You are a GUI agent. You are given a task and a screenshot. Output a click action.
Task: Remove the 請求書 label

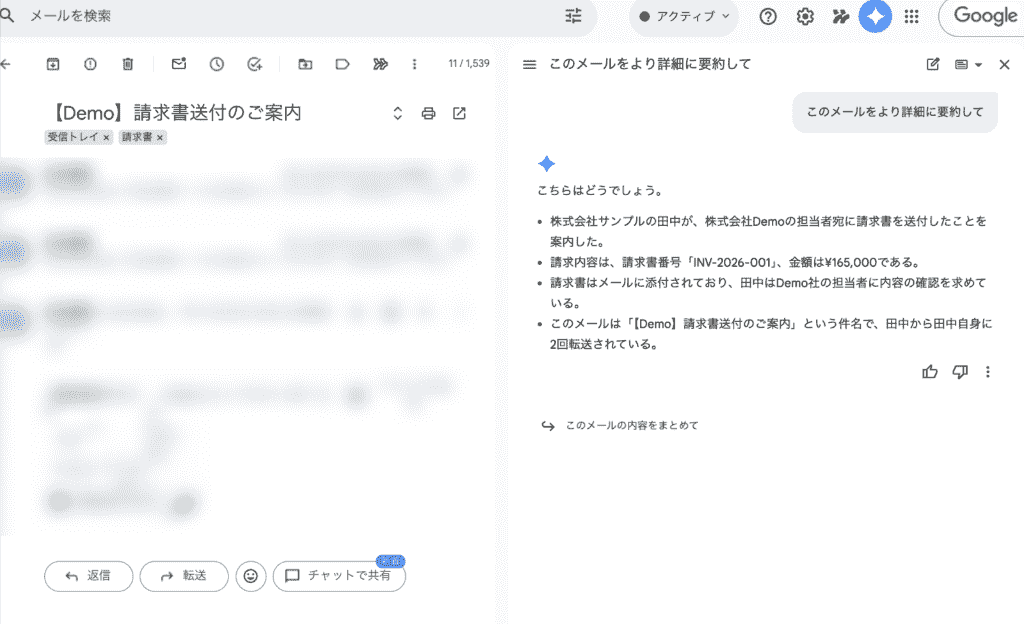(160, 138)
